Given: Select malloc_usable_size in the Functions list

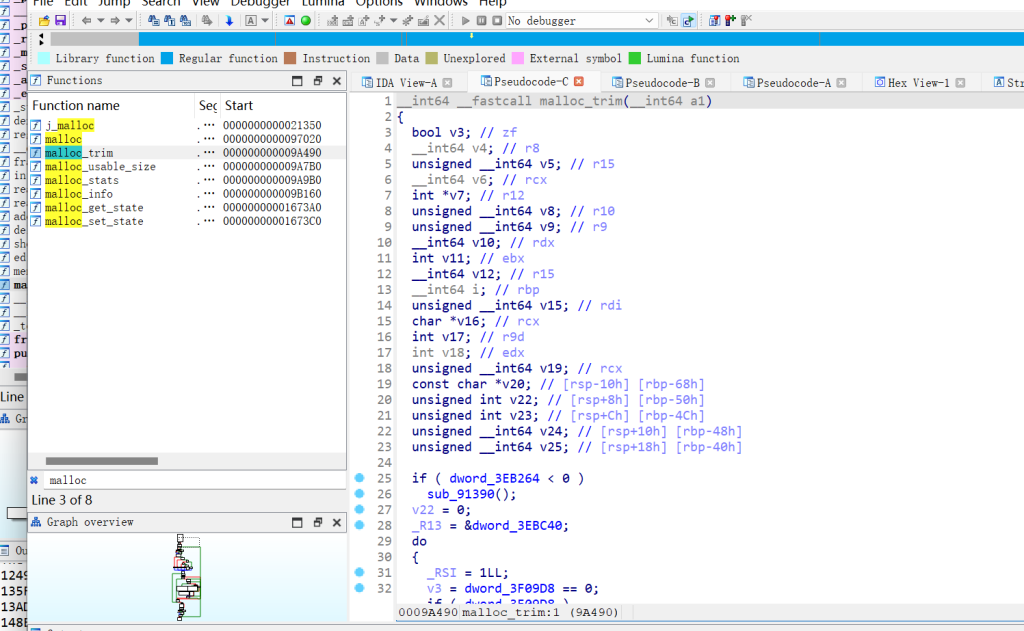Looking at the screenshot, I should coord(100,166).
